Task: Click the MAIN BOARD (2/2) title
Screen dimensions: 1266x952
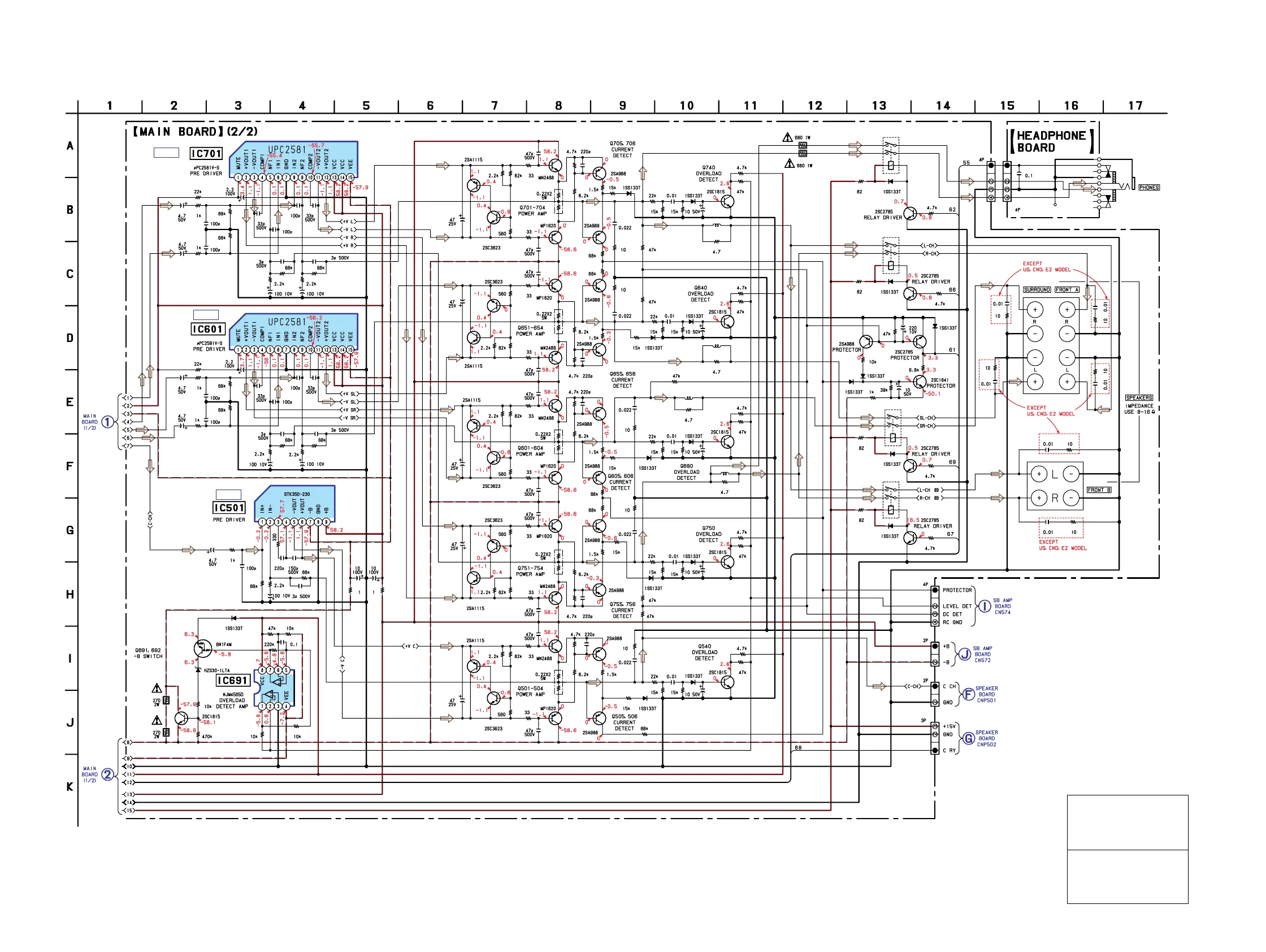Action: tap(195, 132)
